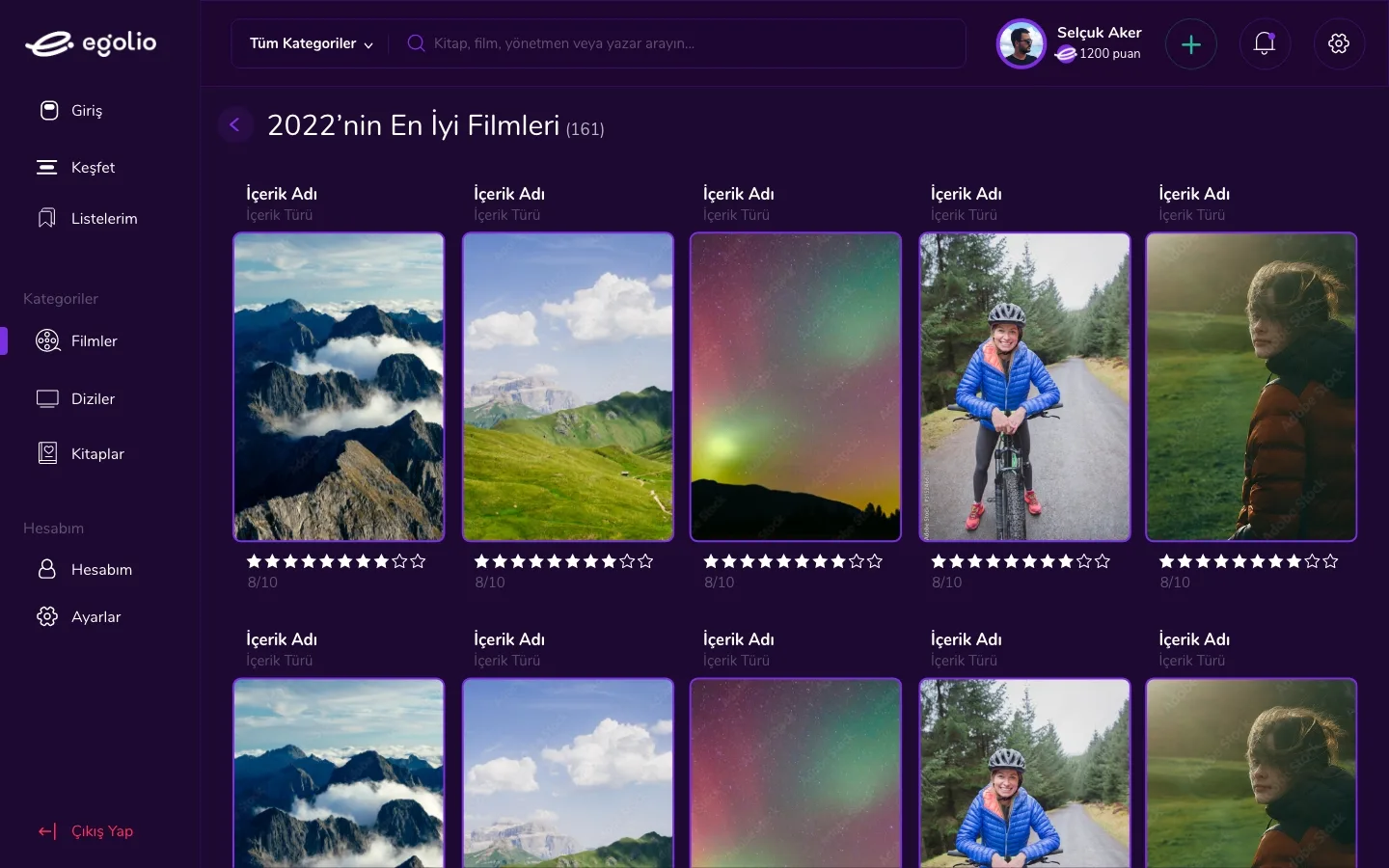The height and width of the screenshot is (868, 1389).
Task: Select Filmler category
Action: (94, 340)
